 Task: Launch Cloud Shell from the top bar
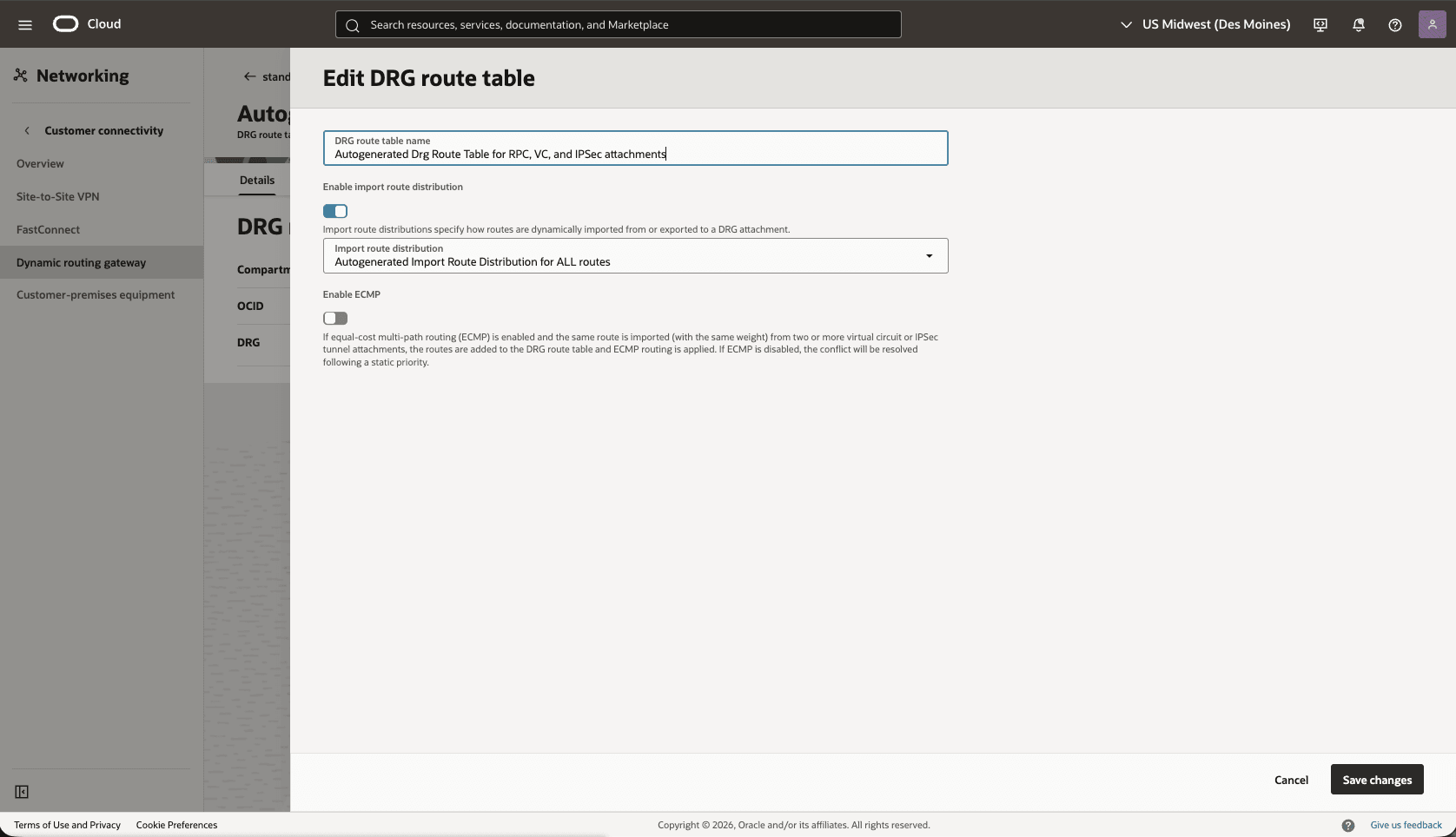point(1320,24)
